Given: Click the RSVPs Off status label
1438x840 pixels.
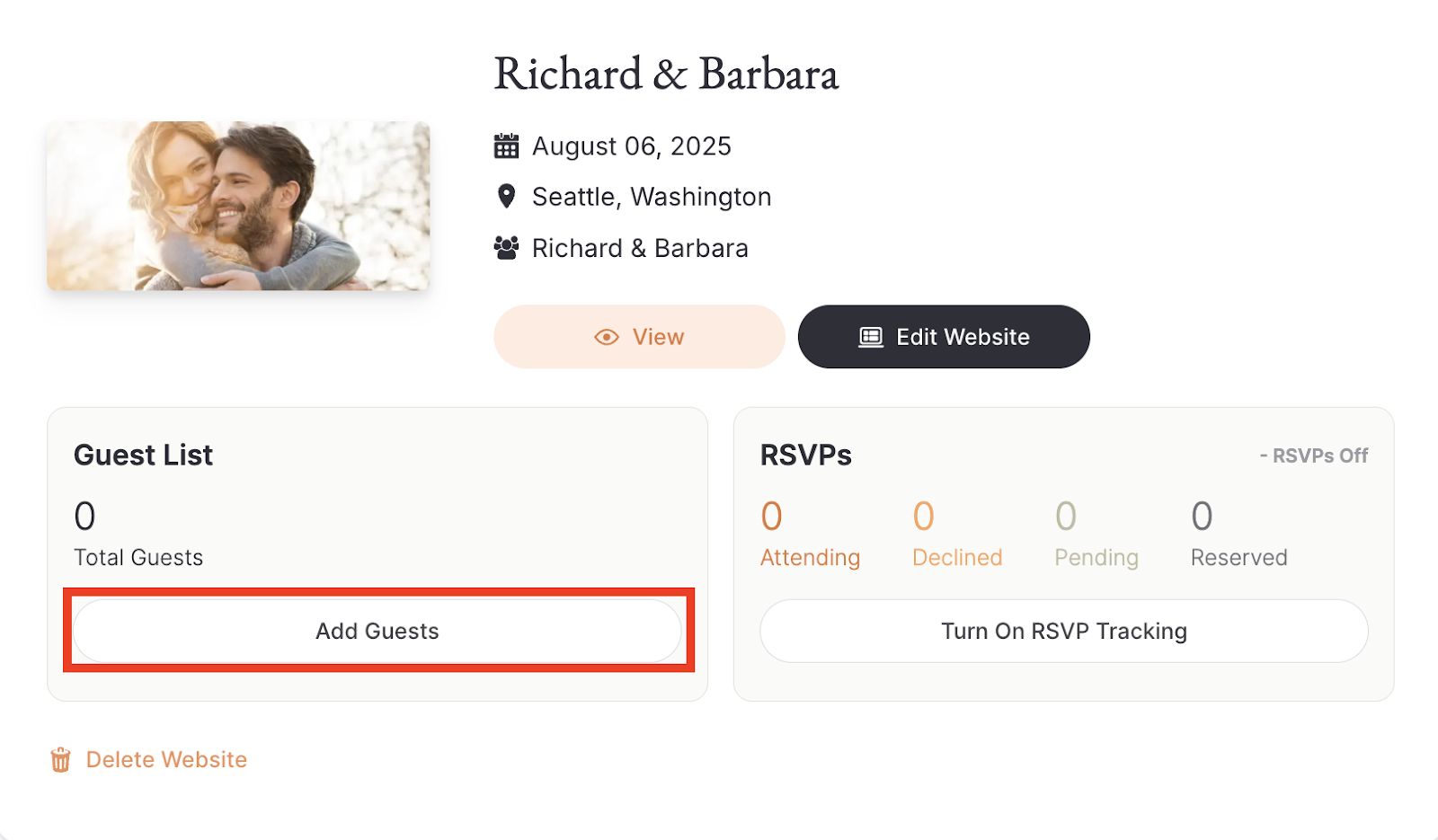Looking at the screenshot, I should 1313,455.
